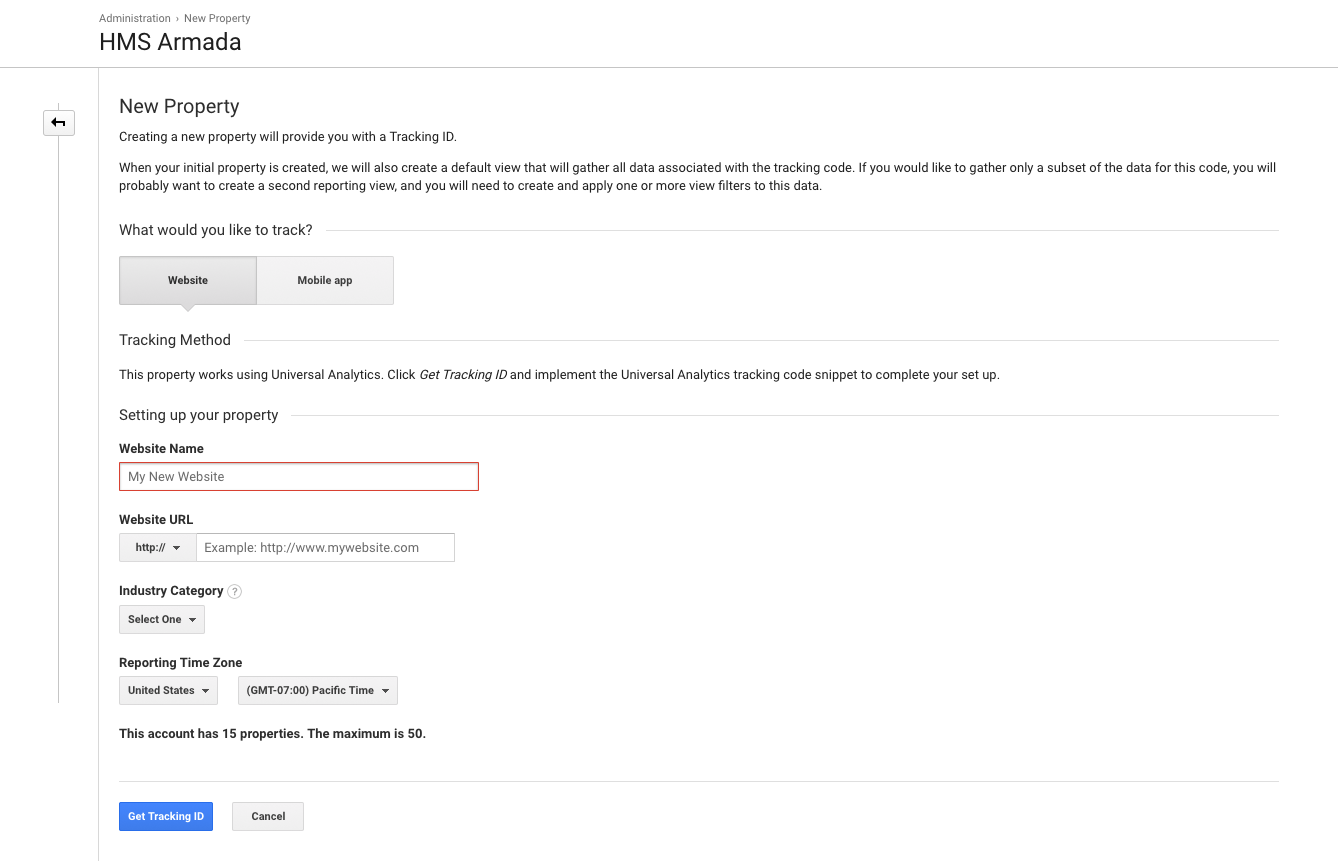The height and width of the screenshot is (861, 1338).
Task: Click the italic 'Get Tracking ID' text in description
Action: point(463,375)
